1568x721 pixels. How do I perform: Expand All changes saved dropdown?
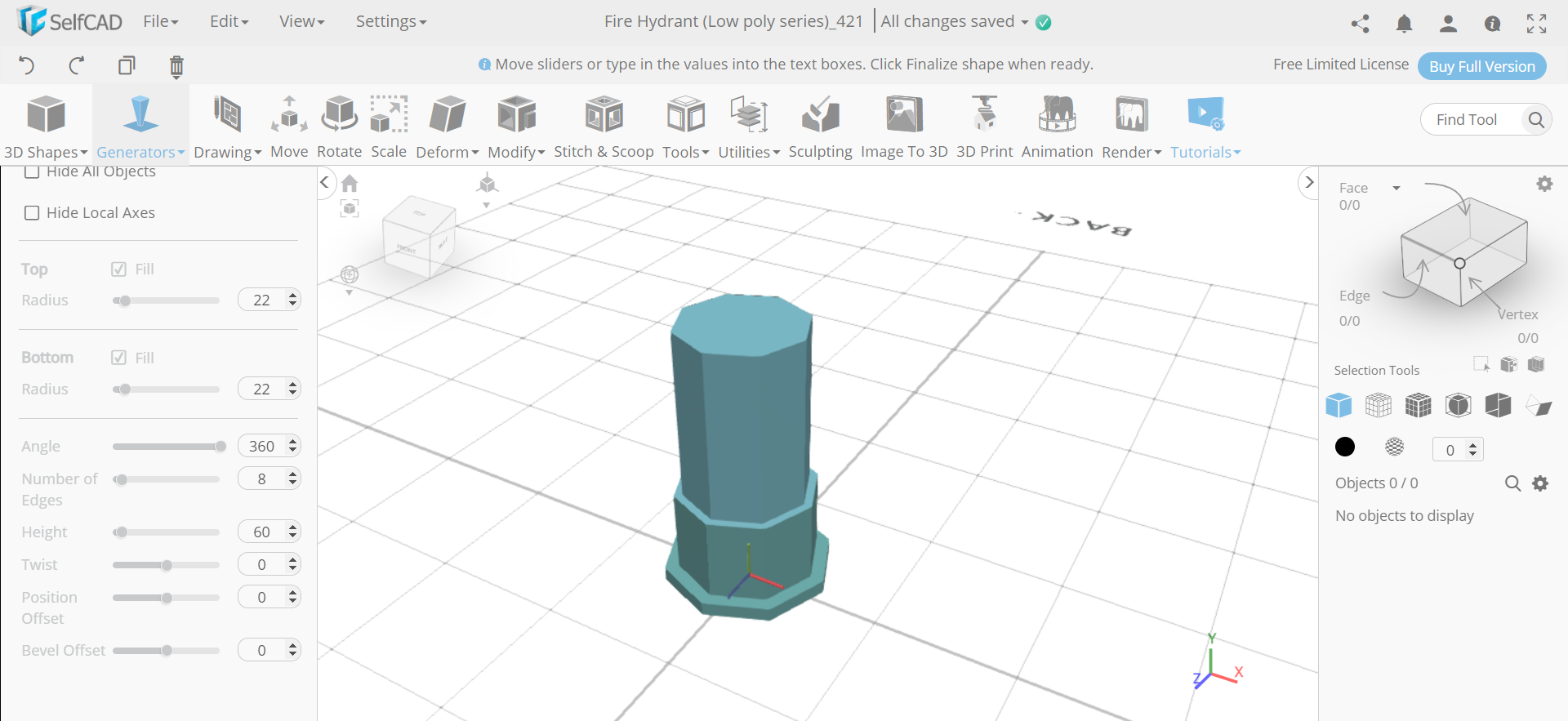955,22
